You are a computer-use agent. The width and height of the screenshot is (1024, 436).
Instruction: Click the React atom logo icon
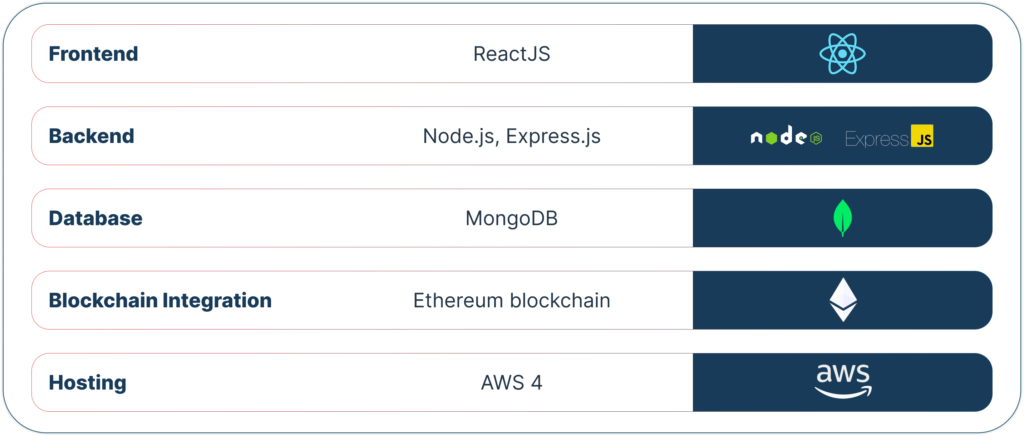click(842, 54)
